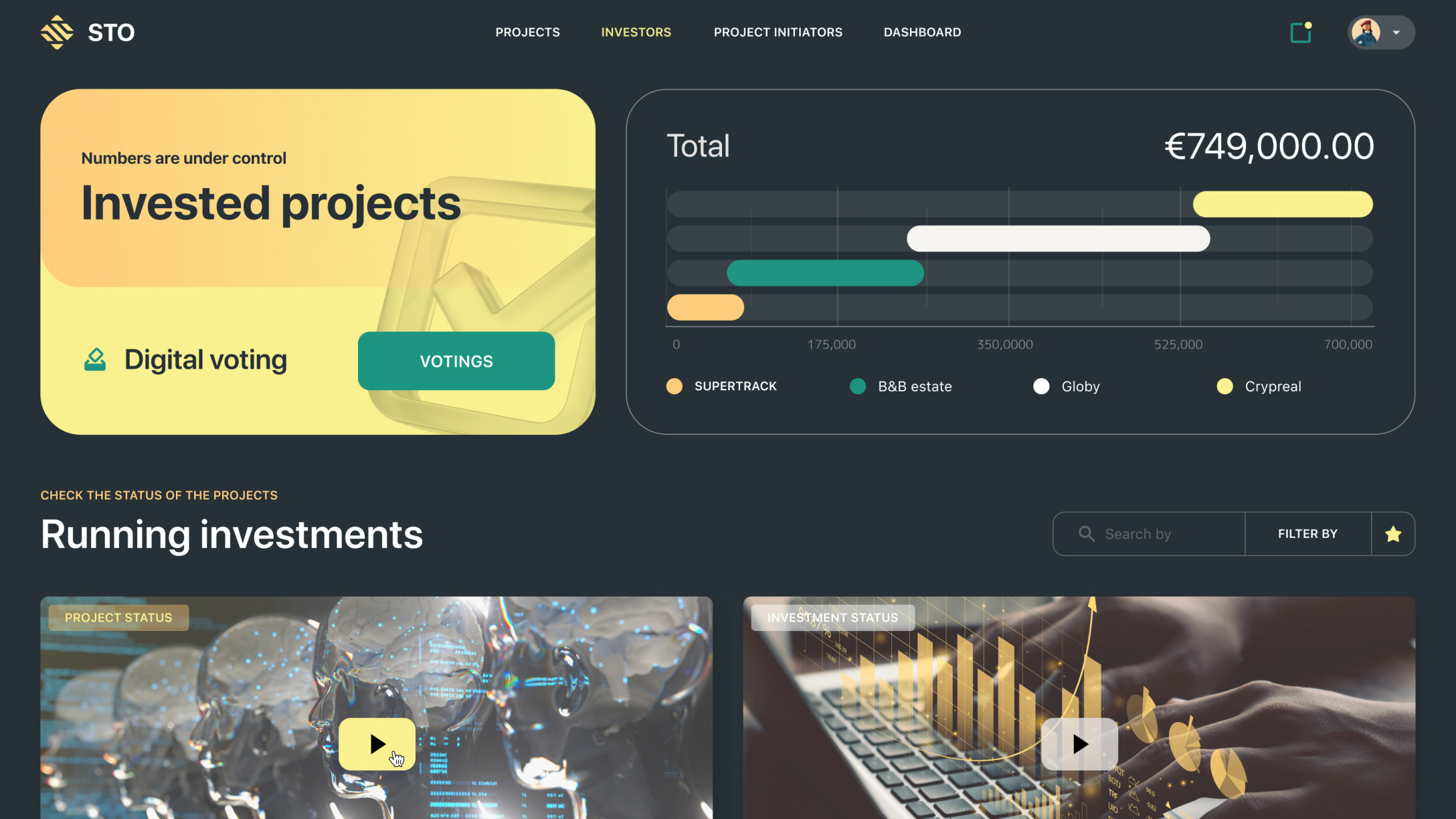Image resolution: width=1456 pixels, height=819 pixels.
Task: Select the DASHBOARD tab in navigation
Action: [x=922, y=31]
